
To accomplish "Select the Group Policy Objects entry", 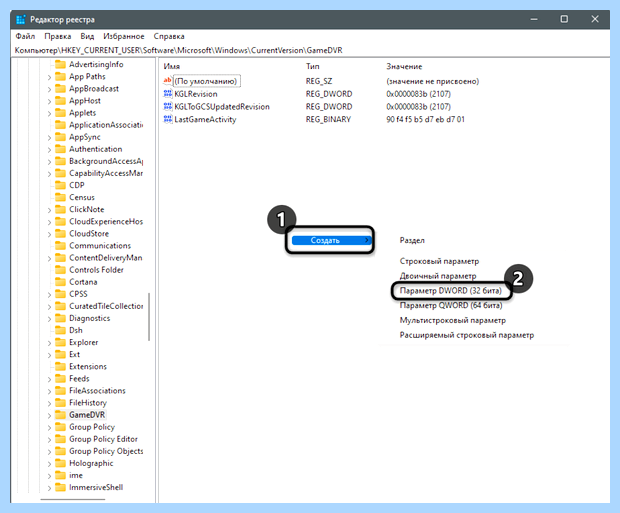I will (106, 451).
